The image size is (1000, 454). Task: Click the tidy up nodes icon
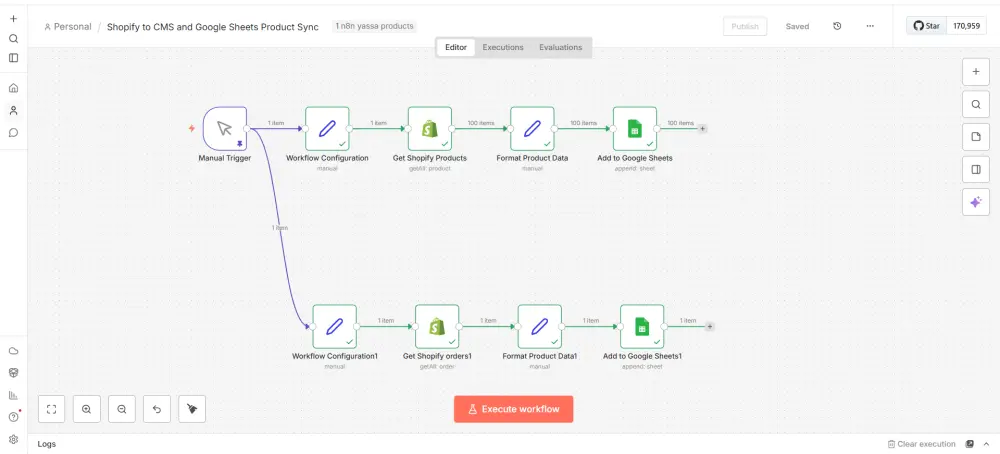191,409
